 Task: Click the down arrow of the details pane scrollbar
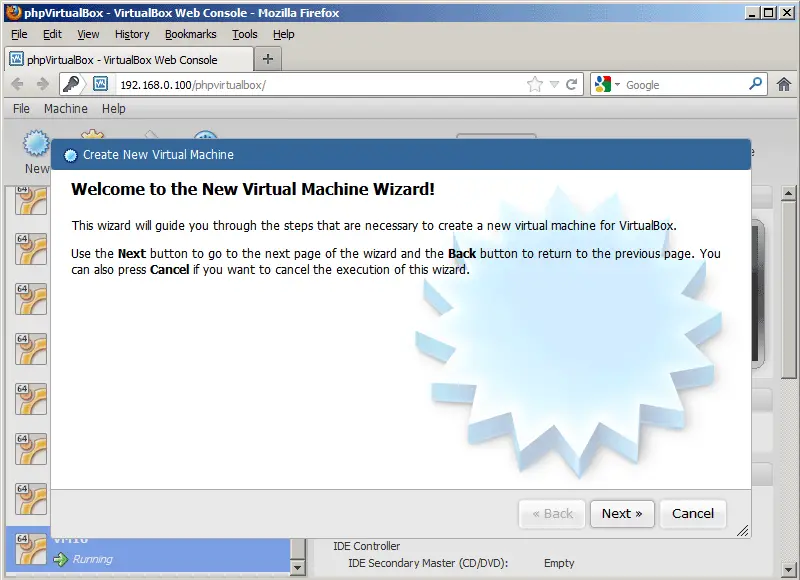coord(788,569)
